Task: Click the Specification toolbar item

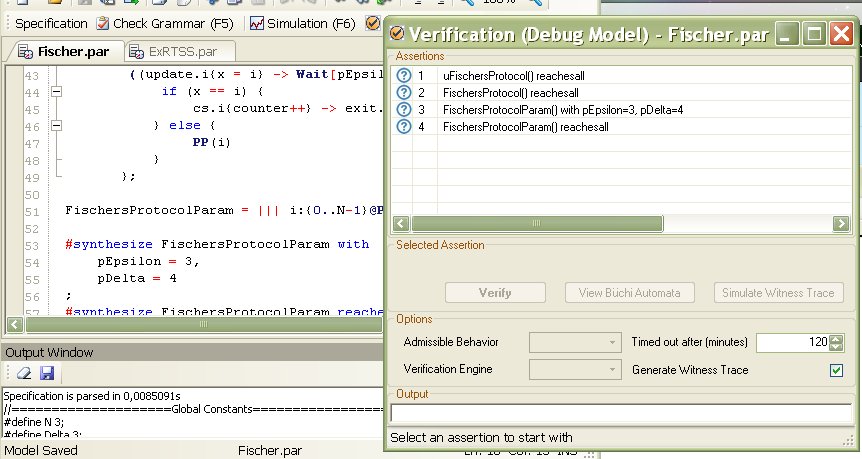Action: point(51,24)
